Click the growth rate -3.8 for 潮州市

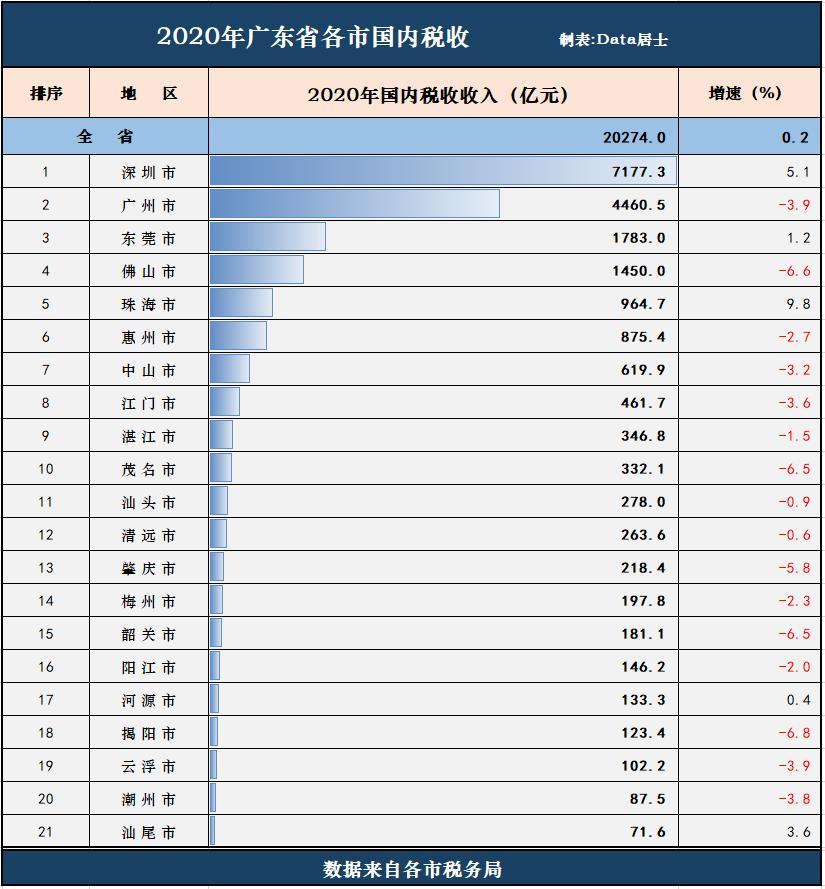(x=794, y=798)
